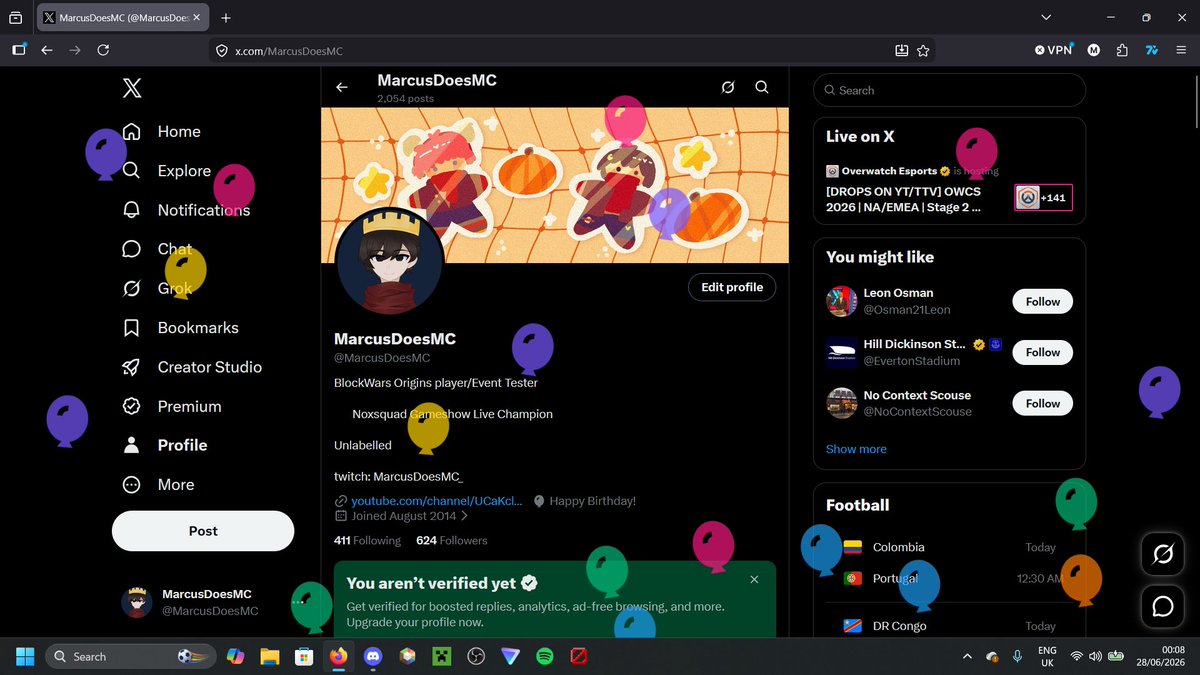Viewport: 1200px width, 675px height.
Task: Follow Leon Osman
Action: click(1043, 301)
